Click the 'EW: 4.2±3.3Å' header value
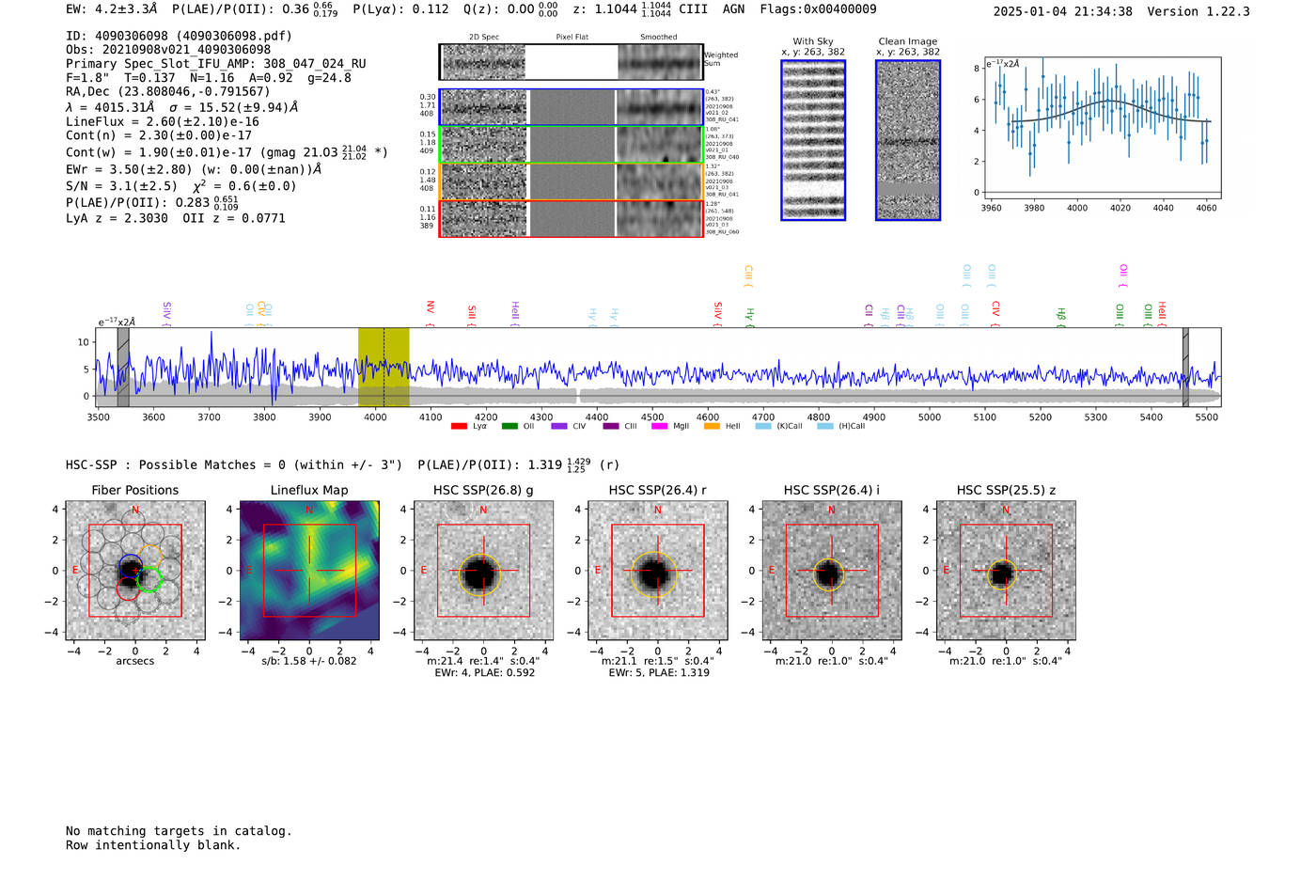The image size is (1316, 896). [x=112, y=9]
